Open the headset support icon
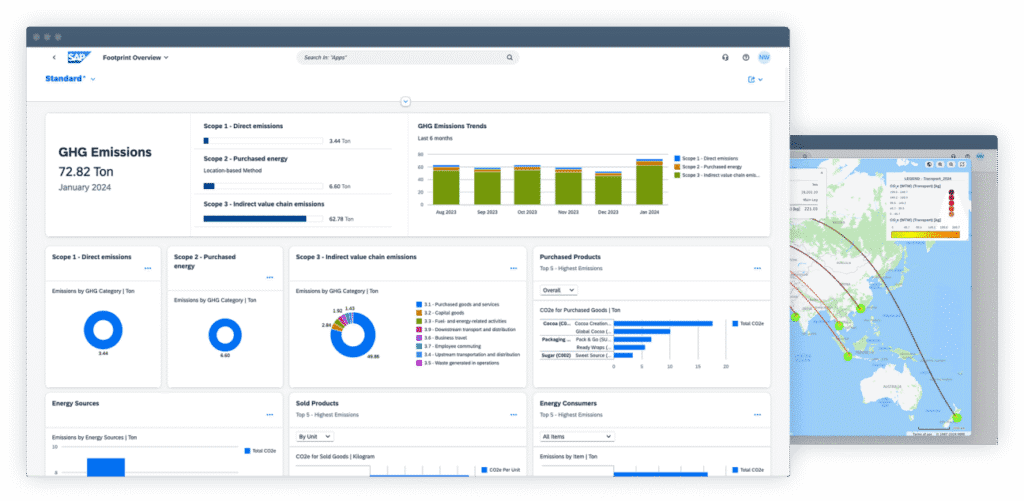The width and height of the screenshot is (1024, 501). pos(725,58)
